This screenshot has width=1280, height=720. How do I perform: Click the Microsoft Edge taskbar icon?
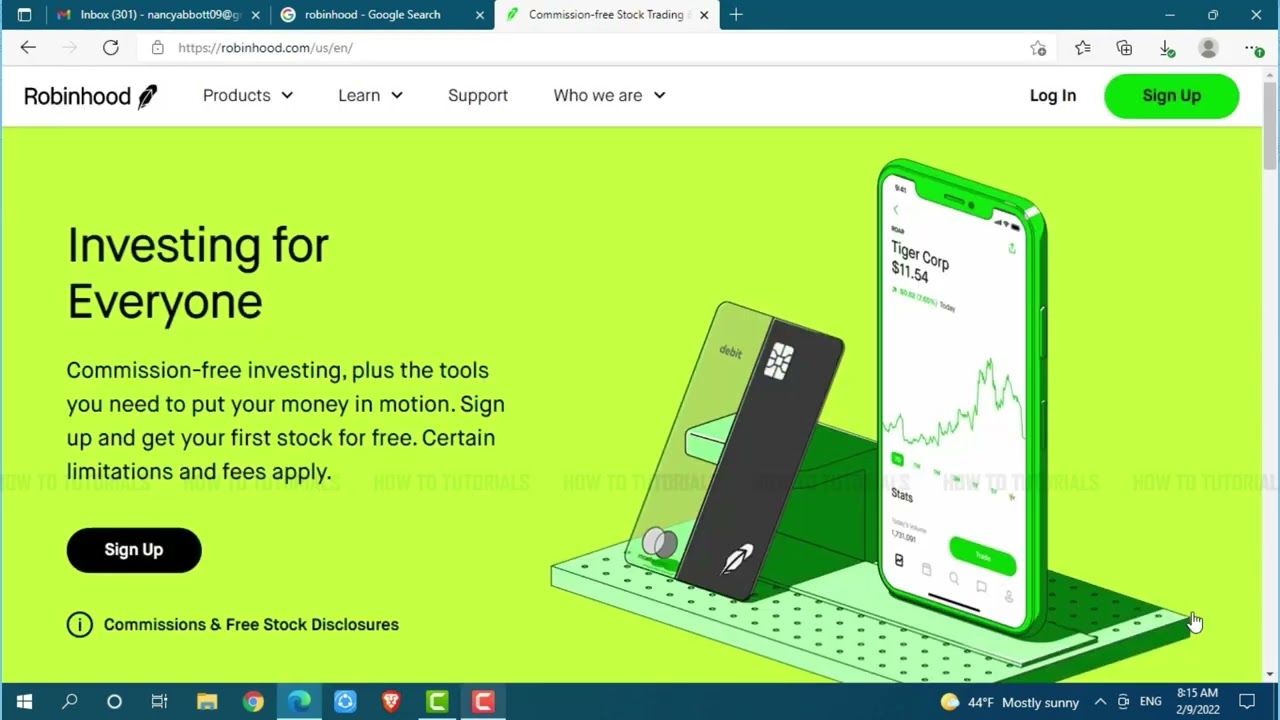tap(299, 702)
